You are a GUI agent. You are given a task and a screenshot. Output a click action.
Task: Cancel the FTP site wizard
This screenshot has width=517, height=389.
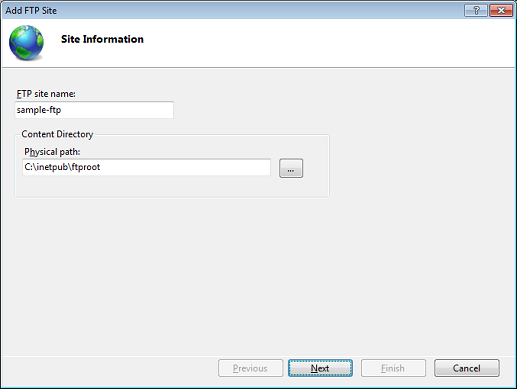466,368
